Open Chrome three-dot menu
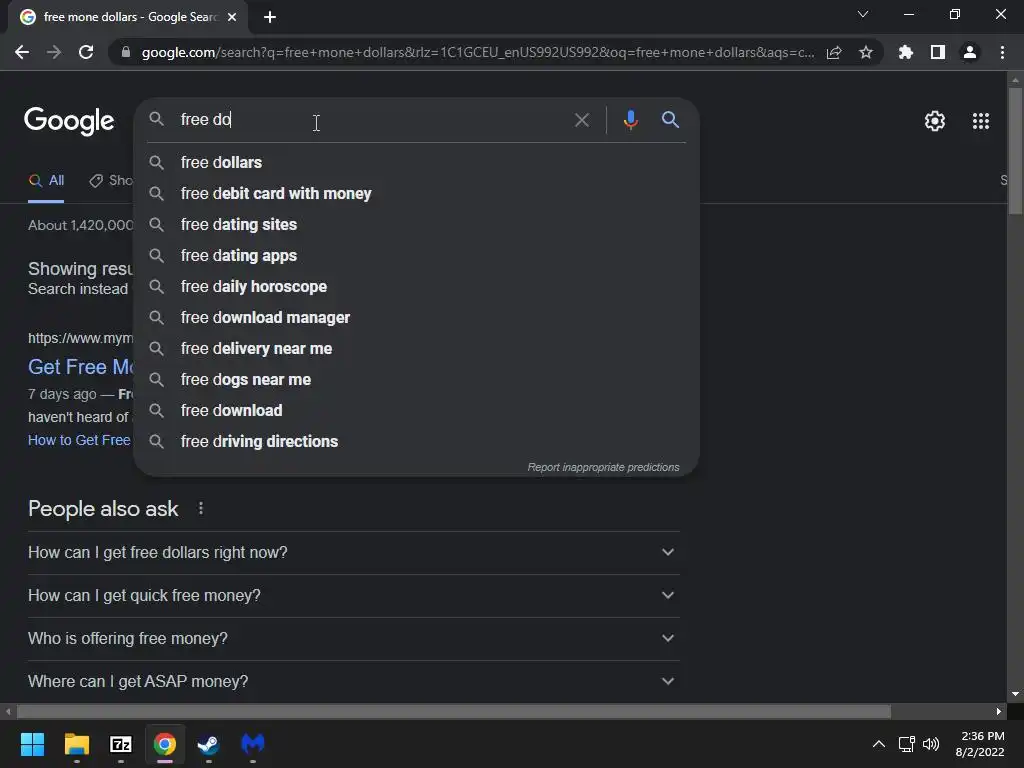Image resolution: width=1024 pixels, height=768 pixels. pyautogui.click(x=1002, y=52)
